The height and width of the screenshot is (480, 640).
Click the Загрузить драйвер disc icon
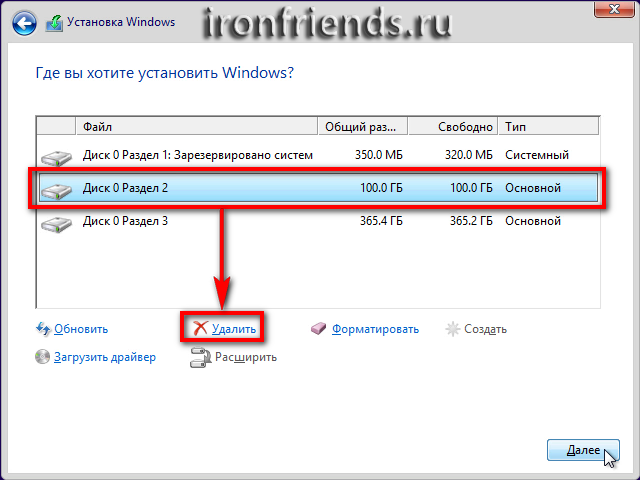coord(43,357)
